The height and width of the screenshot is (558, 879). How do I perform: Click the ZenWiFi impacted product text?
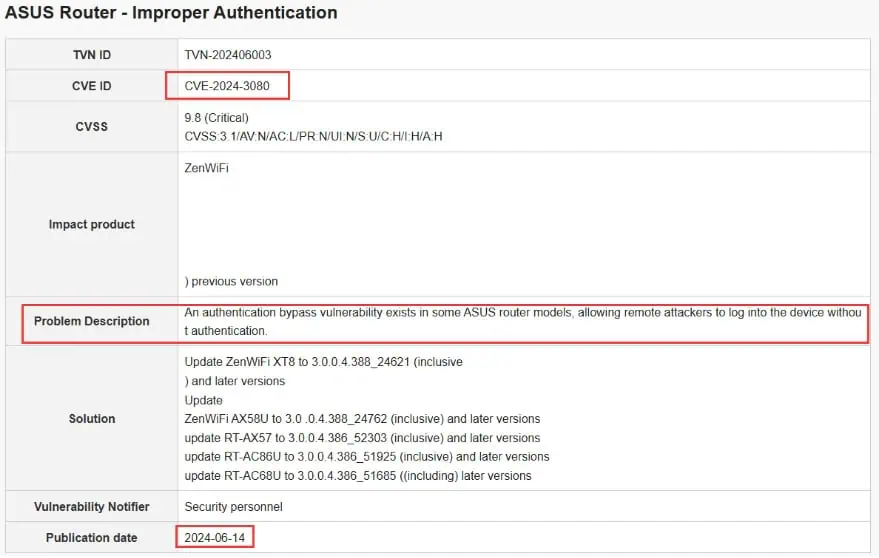[207, 168]
